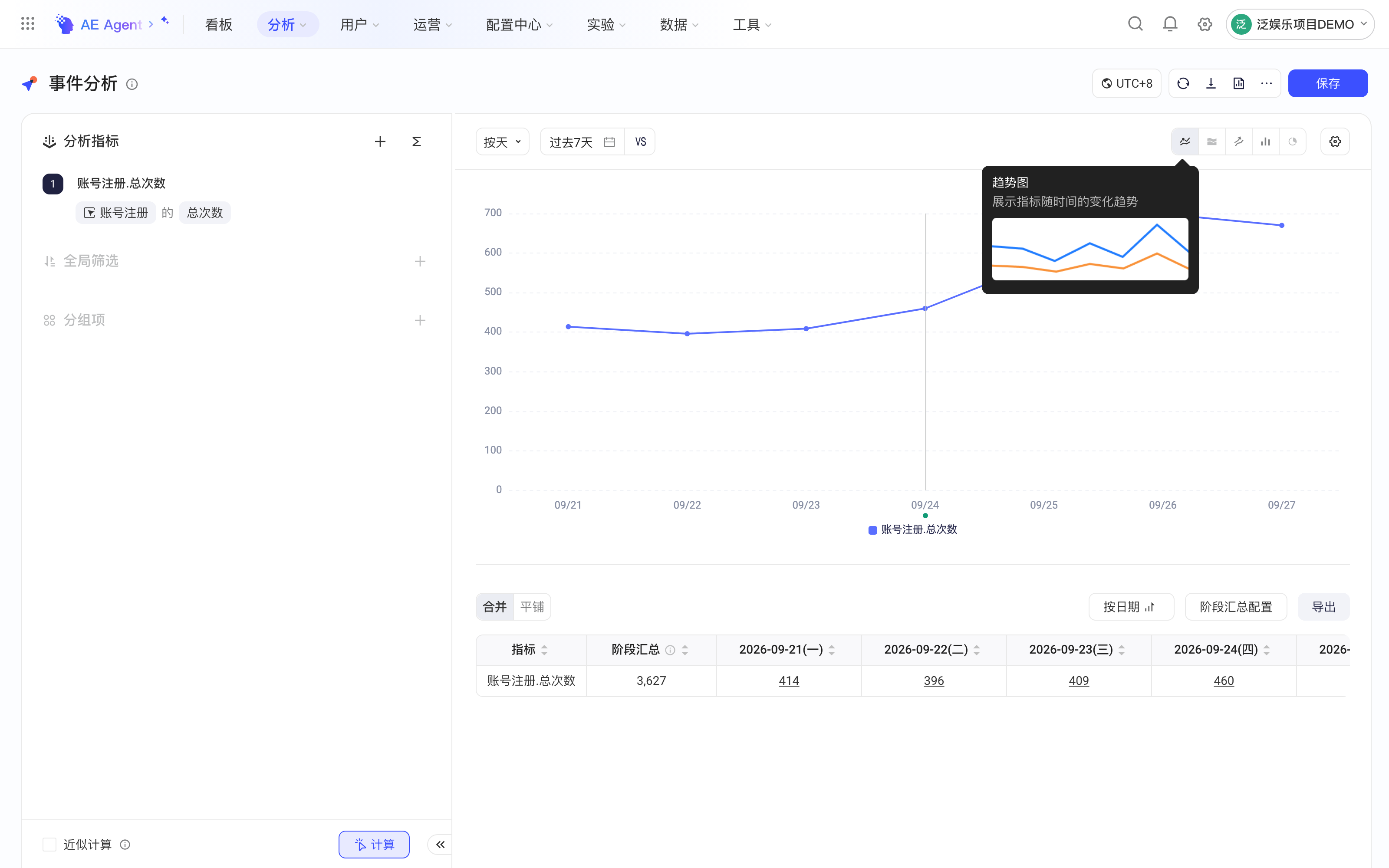Click the VS comparison button
The image size is (1389, 868).
pyautogui.click(x=641, y=142)
